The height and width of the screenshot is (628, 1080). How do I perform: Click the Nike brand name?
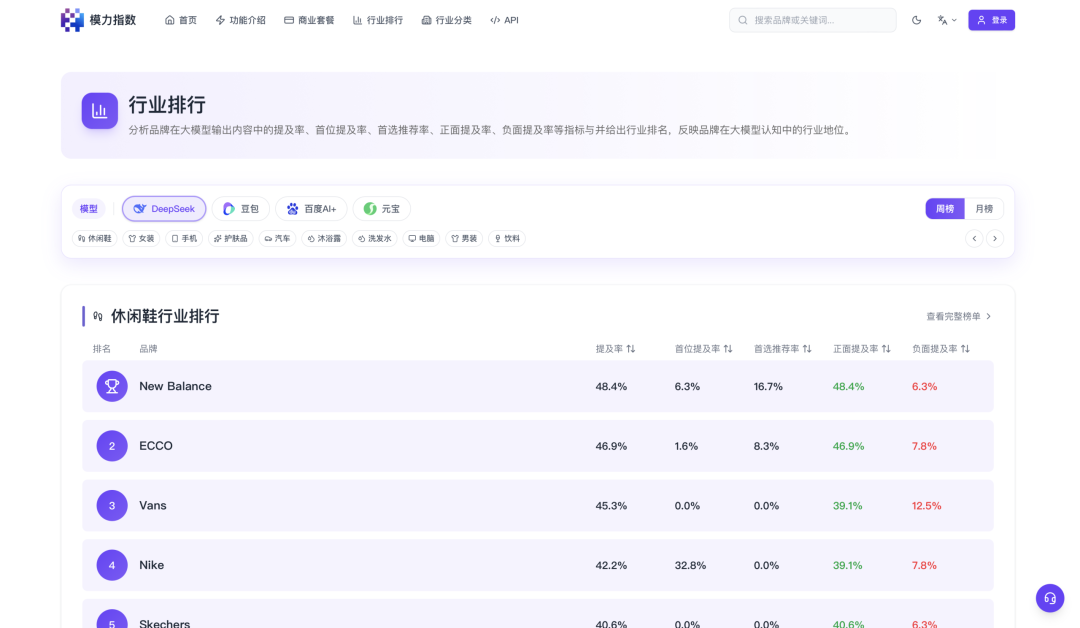[x=152, y=565]
